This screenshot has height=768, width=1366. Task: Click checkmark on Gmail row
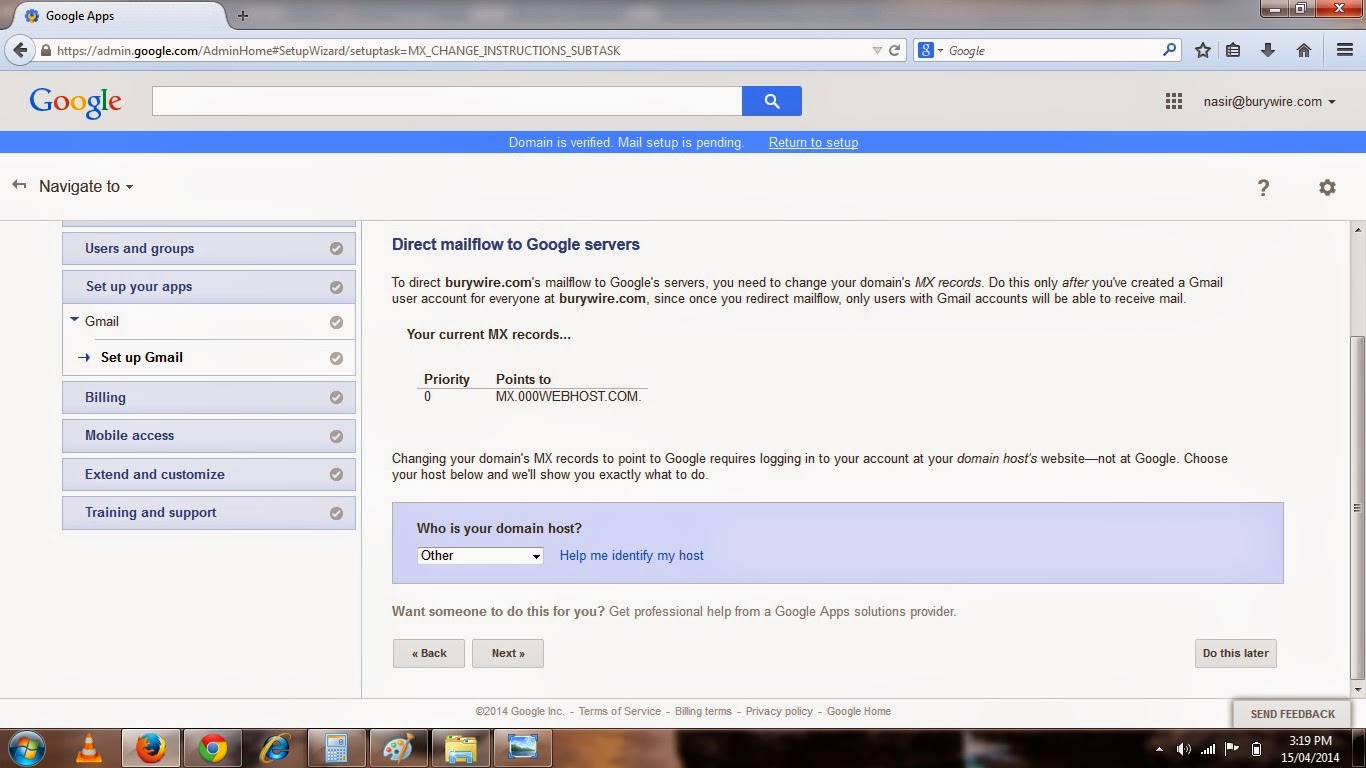point(336,322)
